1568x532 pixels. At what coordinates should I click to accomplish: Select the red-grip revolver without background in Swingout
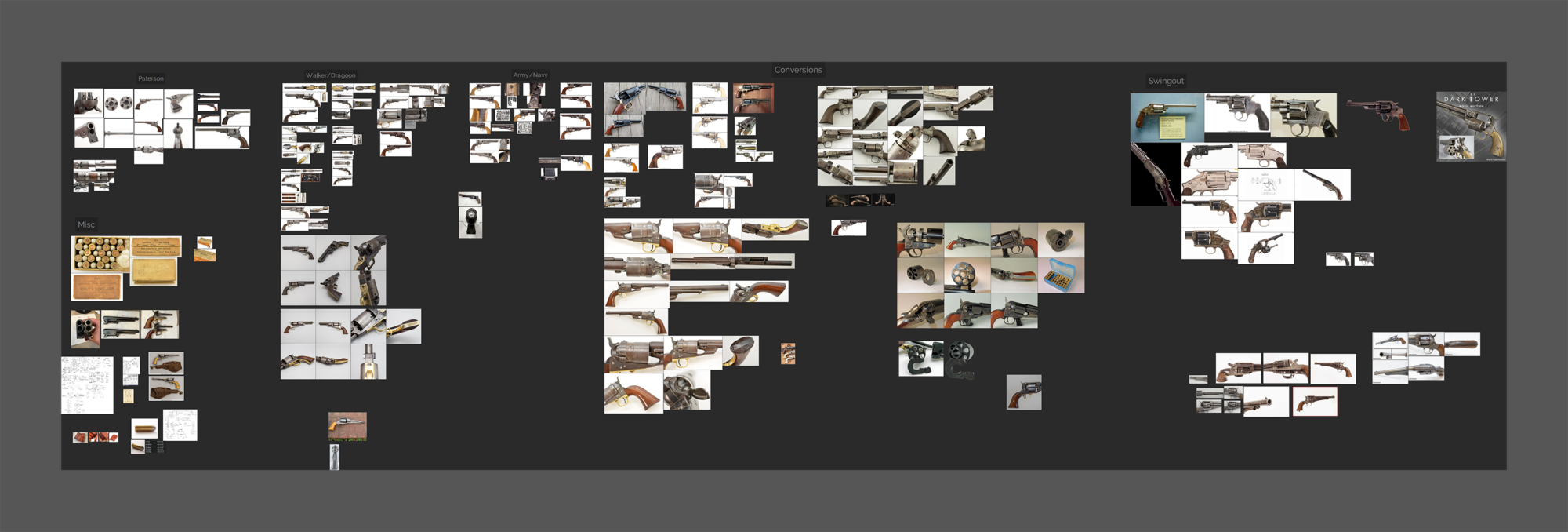1377,115
